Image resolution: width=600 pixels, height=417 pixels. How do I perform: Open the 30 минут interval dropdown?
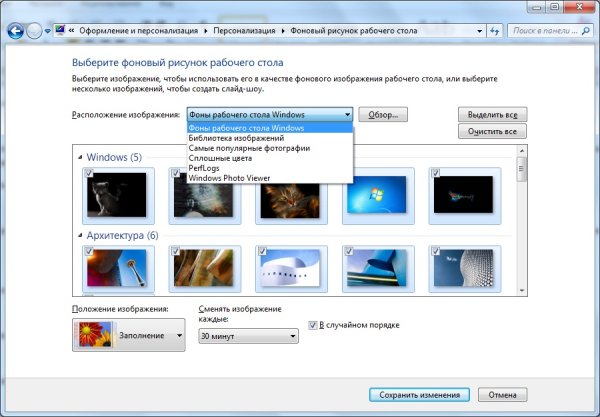(248, 336)
